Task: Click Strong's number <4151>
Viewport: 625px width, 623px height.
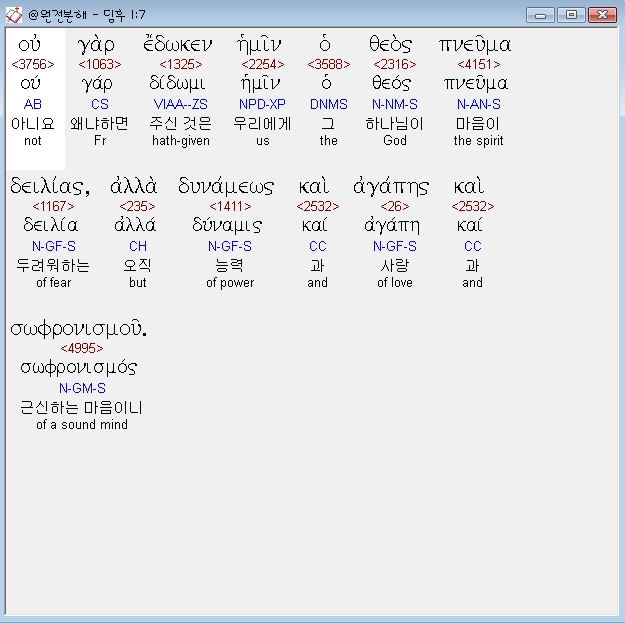Action: point(478,64)
